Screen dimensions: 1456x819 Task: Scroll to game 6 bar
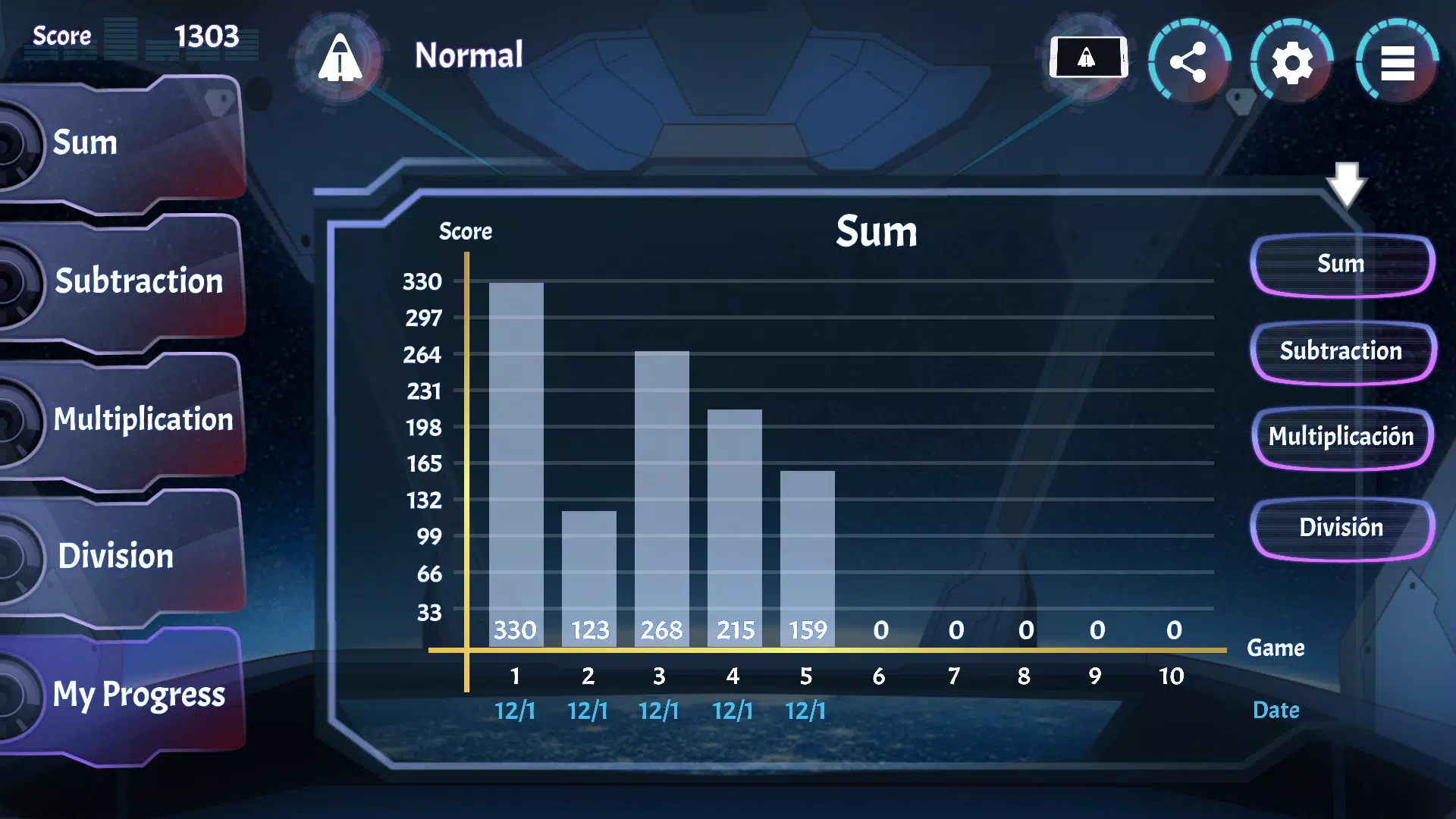(879, 648)
